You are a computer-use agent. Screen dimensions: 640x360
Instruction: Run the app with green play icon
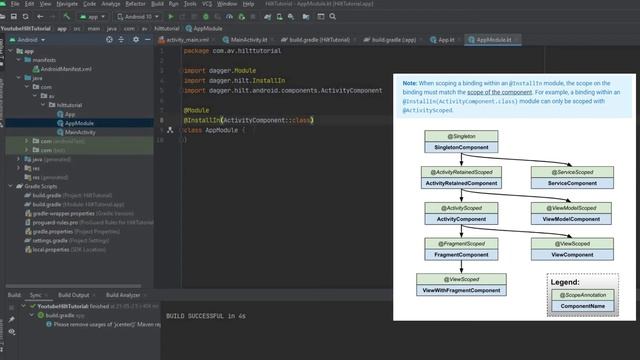pyautogui.click(x=171, y=17)
